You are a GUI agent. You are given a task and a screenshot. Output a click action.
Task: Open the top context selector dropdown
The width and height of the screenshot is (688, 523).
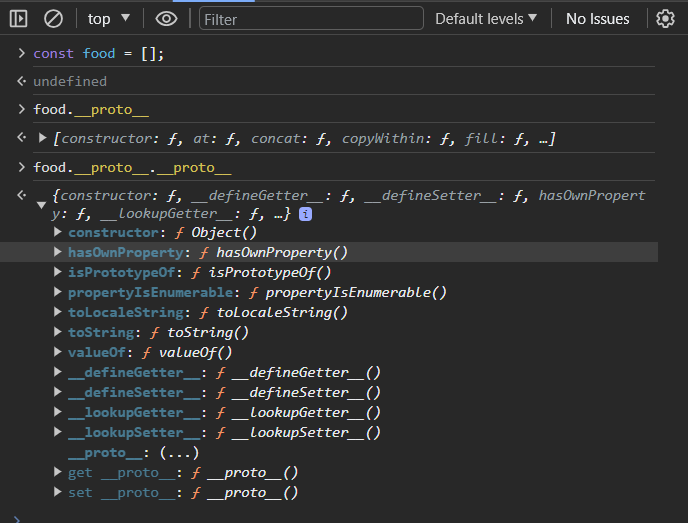(x=109, y=18)
